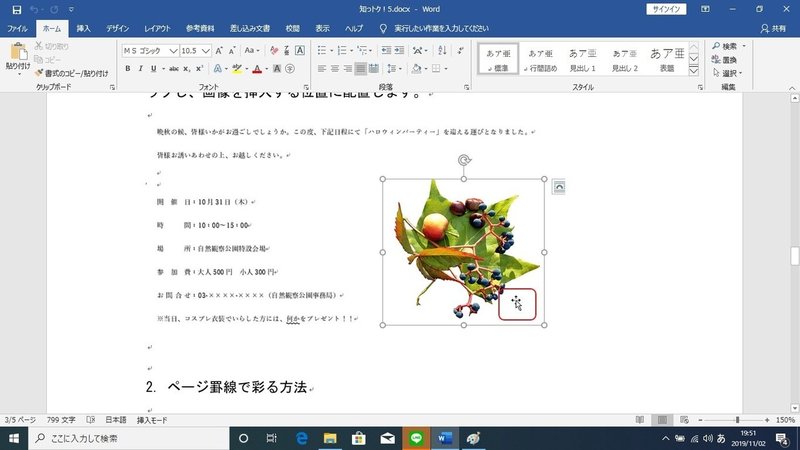The height and width of the screenshot is (450, 800).
Task: Apply the Heading 2 style
Action: pyautogui.click(x=625, y=59)
